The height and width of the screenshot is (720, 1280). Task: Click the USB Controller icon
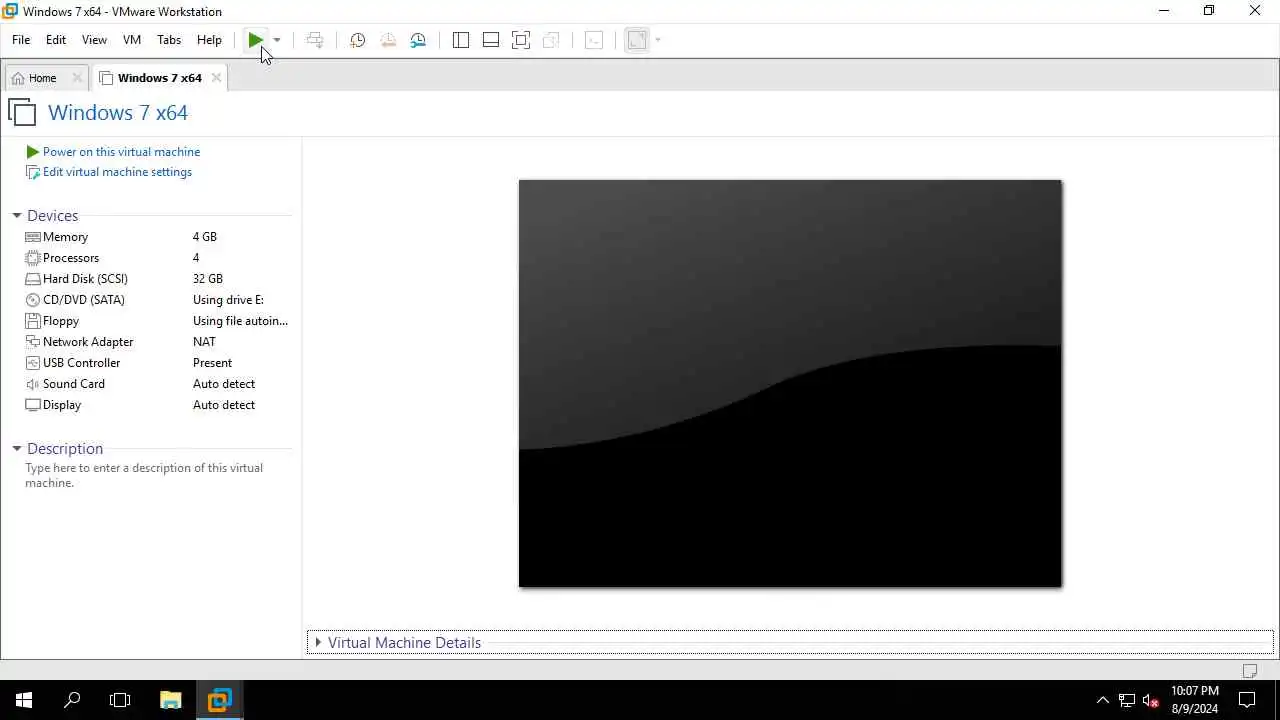click(33, 363)
